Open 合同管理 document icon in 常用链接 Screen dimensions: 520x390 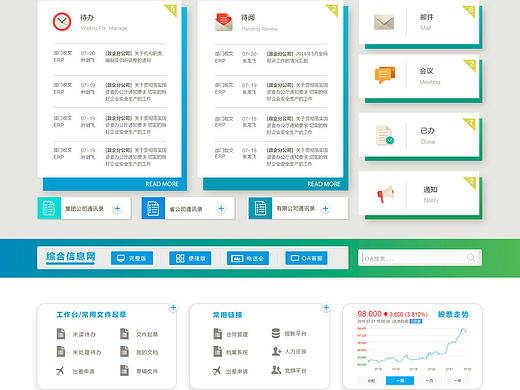coord(218,333)
